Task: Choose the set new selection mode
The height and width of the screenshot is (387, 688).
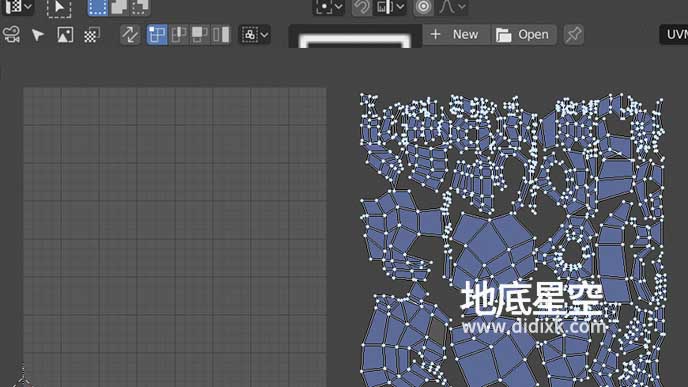Action: (97, 7)
